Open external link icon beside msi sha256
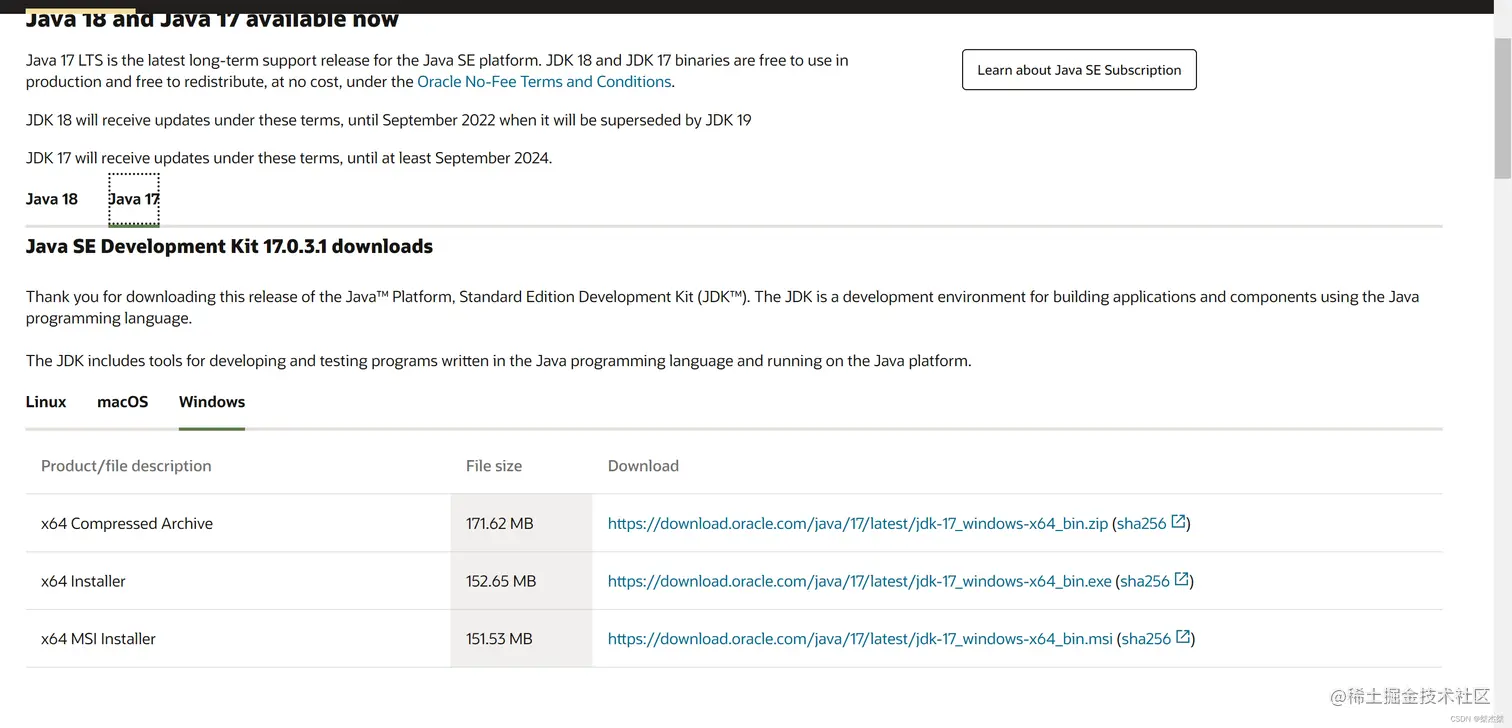The image size is (1512, 728). [1183, 638]
